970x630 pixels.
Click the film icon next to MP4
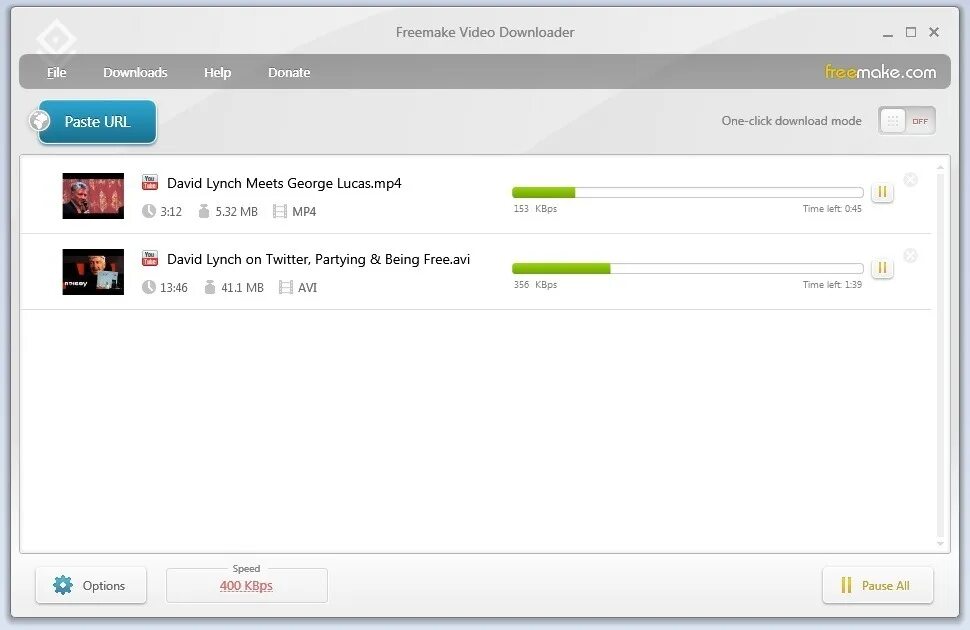(x=280, y=212)
